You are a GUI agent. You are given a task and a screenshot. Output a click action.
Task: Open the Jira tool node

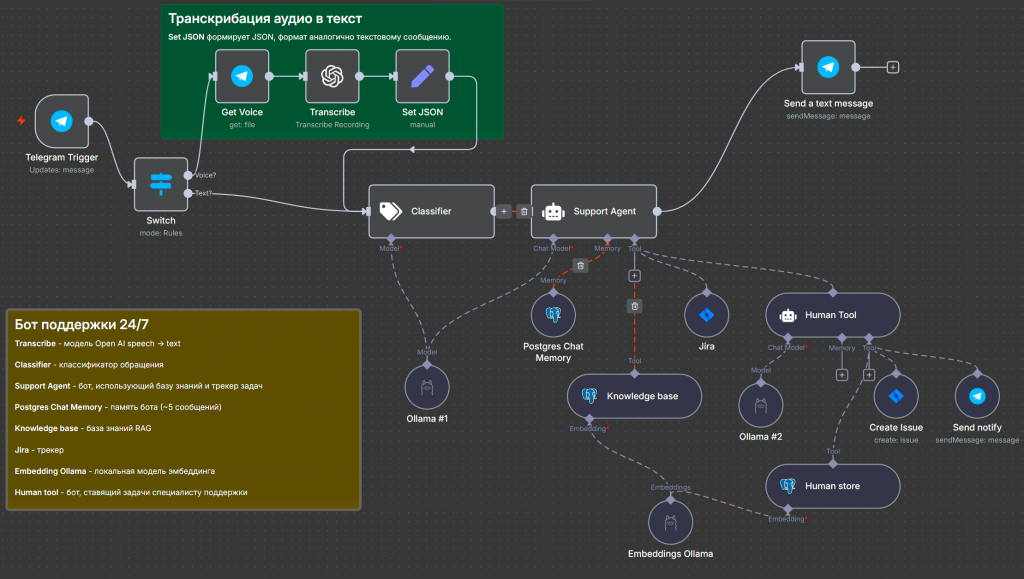[707, 315]
